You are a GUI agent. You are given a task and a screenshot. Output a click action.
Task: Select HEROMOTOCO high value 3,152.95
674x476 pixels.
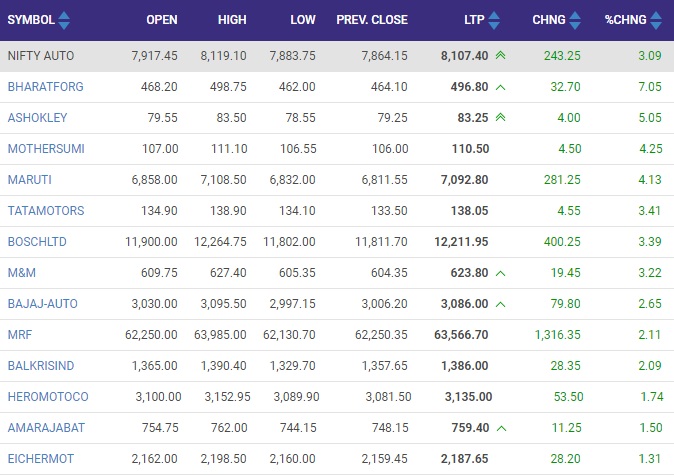227,396
